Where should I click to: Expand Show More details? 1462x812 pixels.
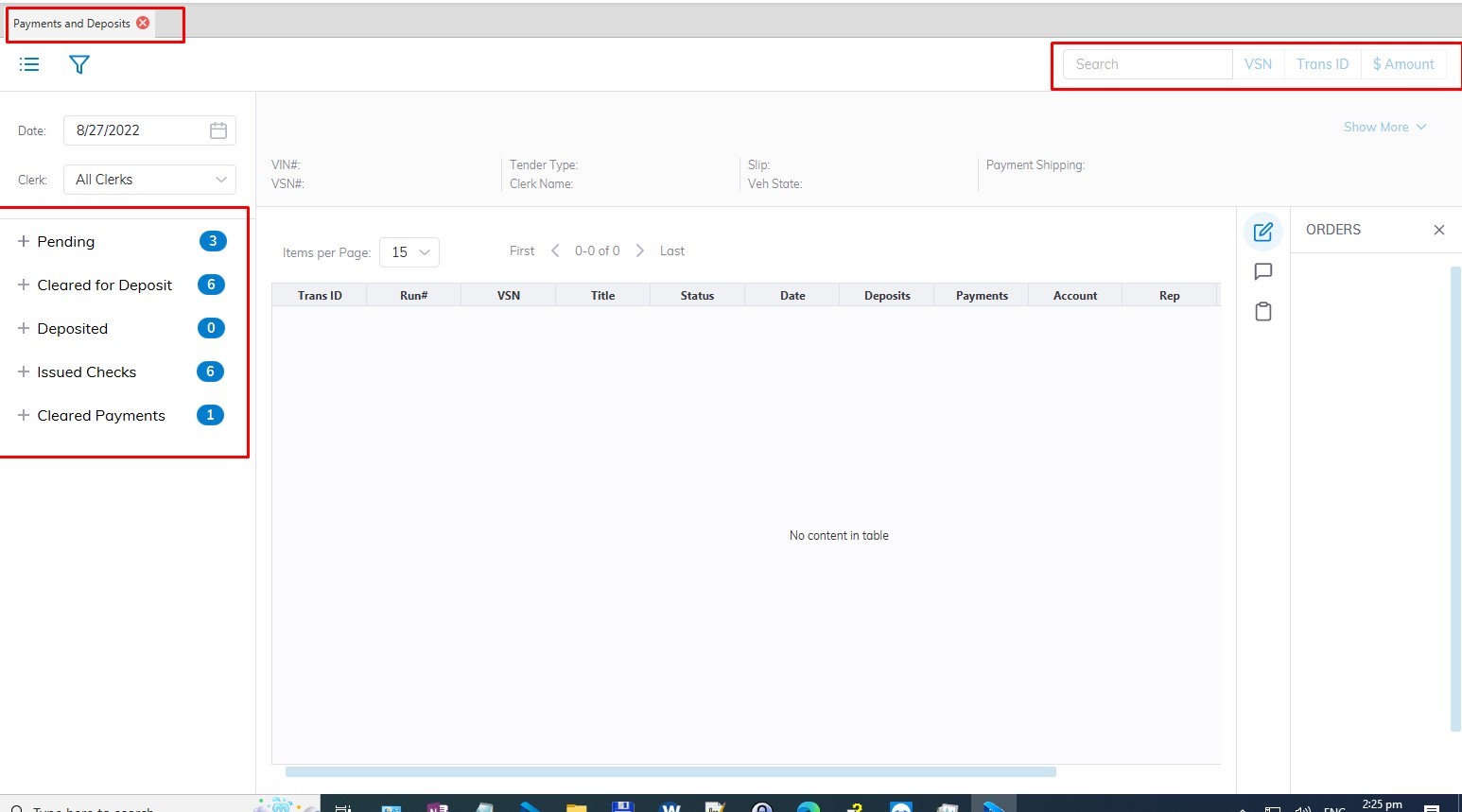tap(1384, 127)
